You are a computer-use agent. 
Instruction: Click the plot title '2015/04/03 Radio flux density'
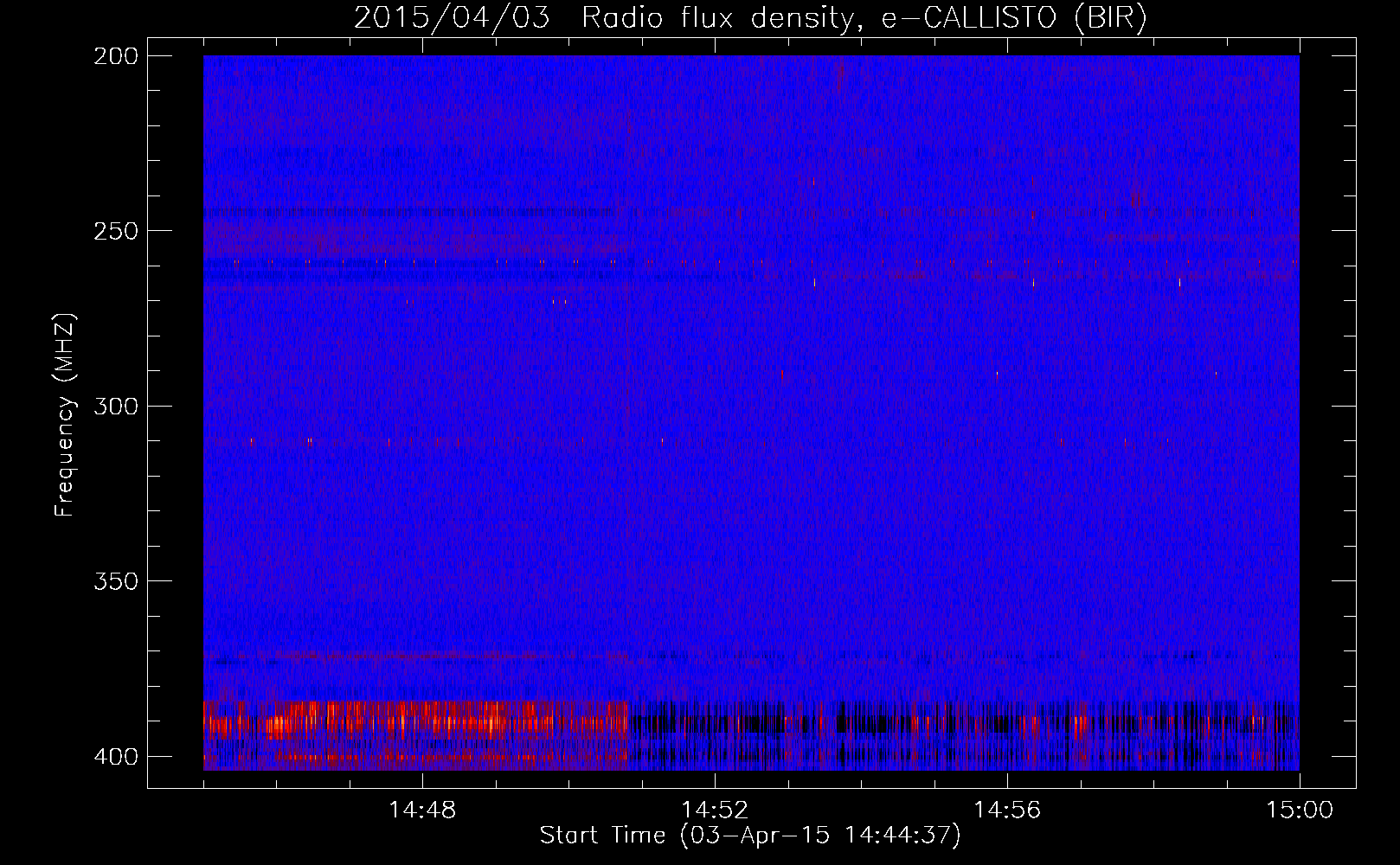[750, 17]
